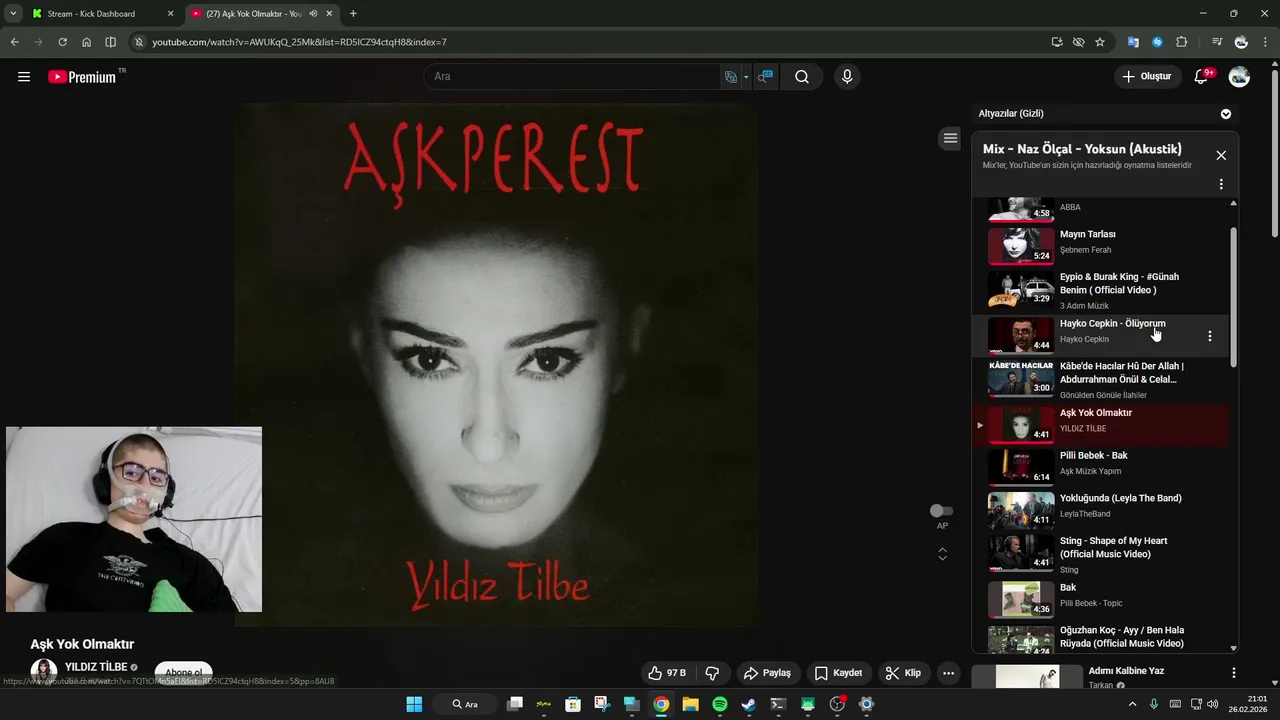Close the Kick Dashboard tab
This screenshot has height=720, width=1280.
click(x=170, y=14)
